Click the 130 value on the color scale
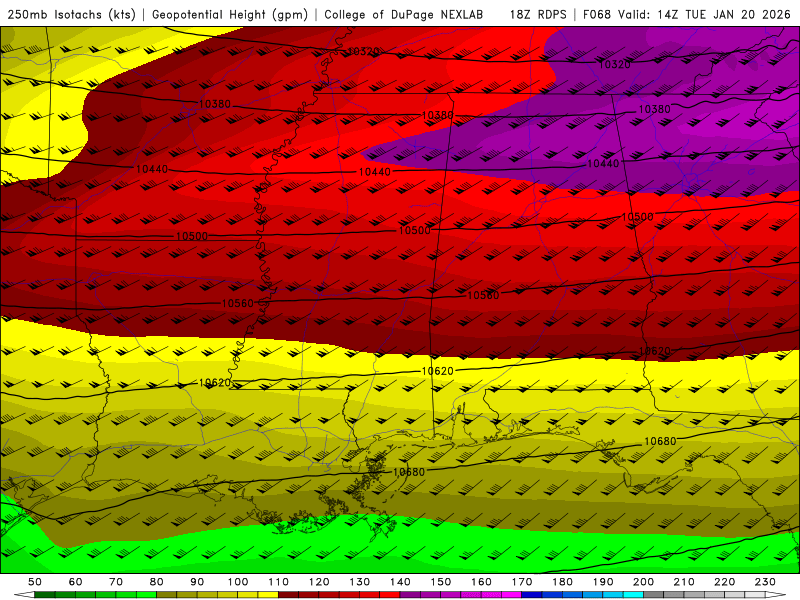800x600 pixels. click(x=360, y=582)
